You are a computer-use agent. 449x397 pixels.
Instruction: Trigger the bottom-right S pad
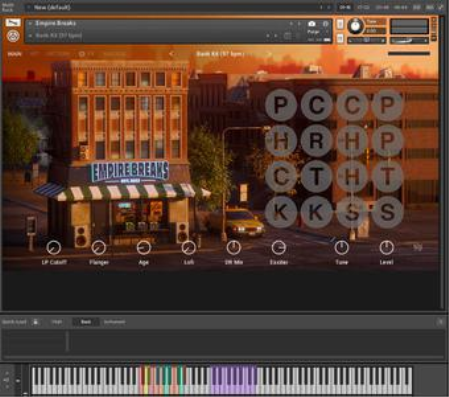(x=387, y=212)
